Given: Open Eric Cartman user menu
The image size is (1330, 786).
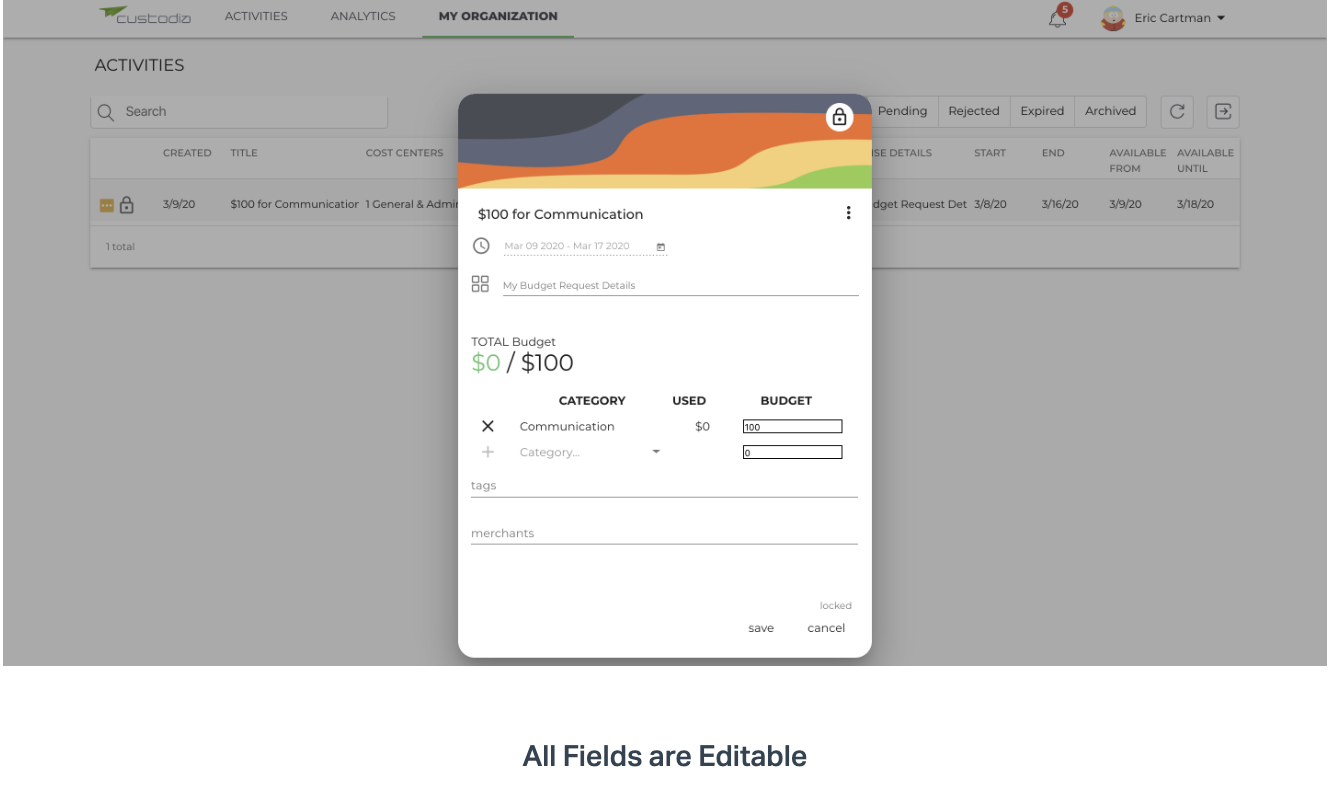Looking at the screenshot, I should (x=1163, y=18).
